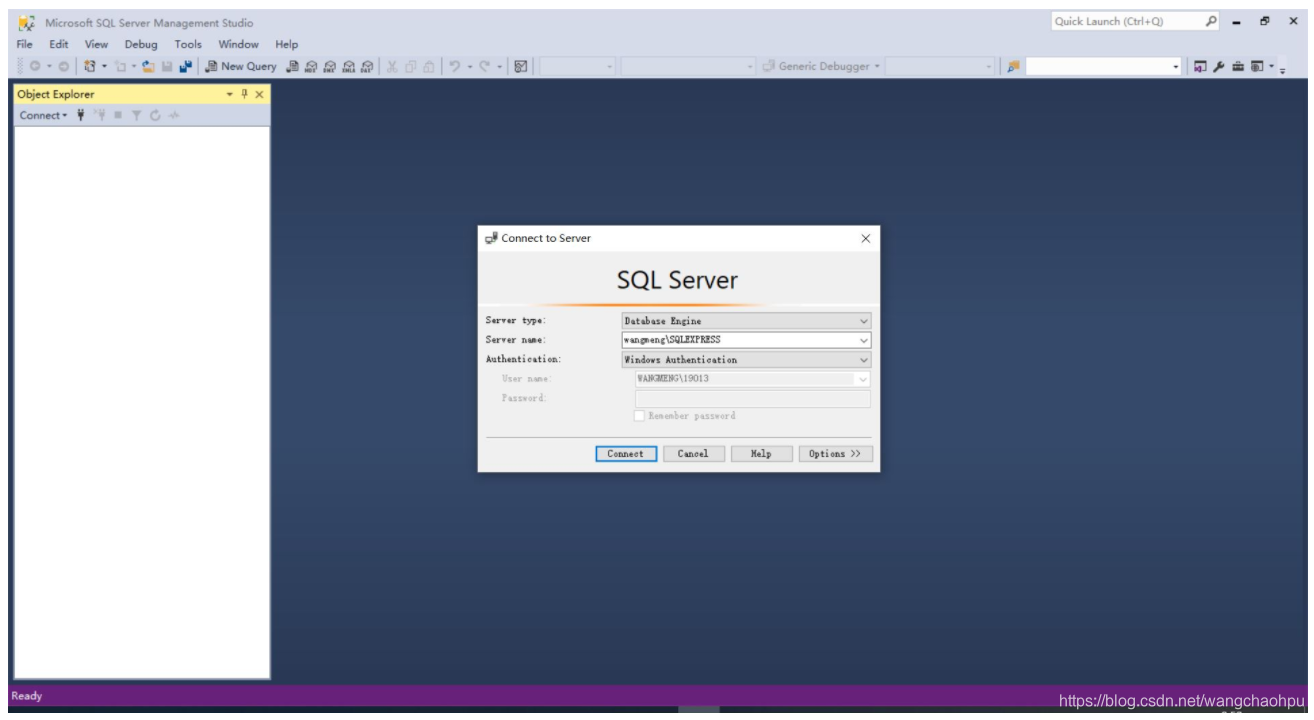The image size is (1314, 720).
Task: Click the Save All icon
Action: 186,66
